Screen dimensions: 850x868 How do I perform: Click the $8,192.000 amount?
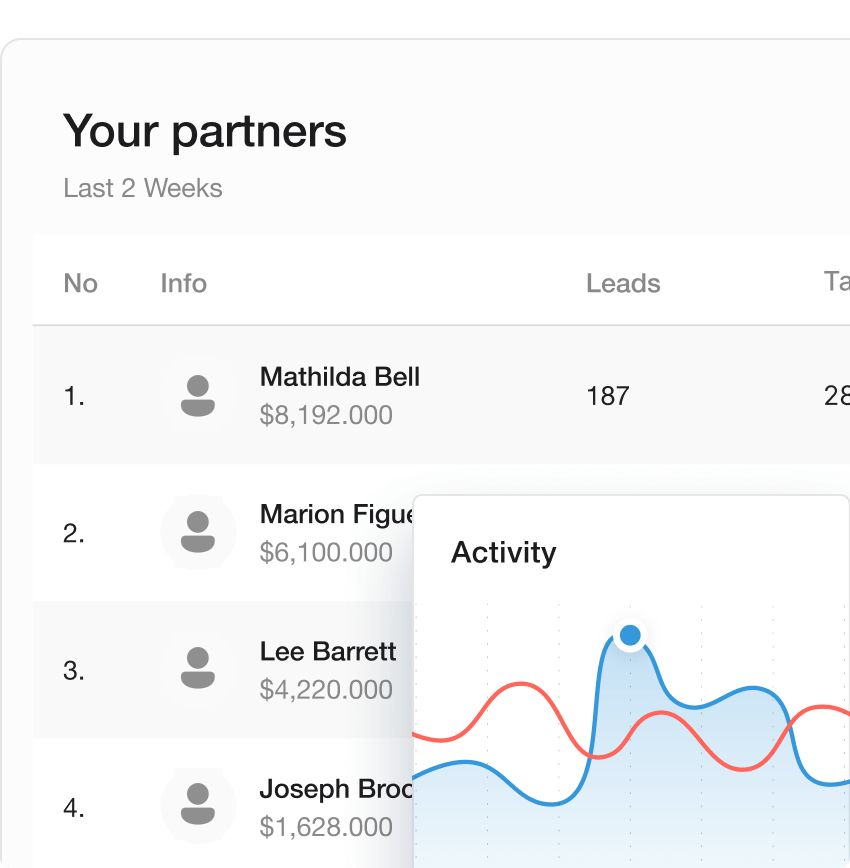[325, 415]
